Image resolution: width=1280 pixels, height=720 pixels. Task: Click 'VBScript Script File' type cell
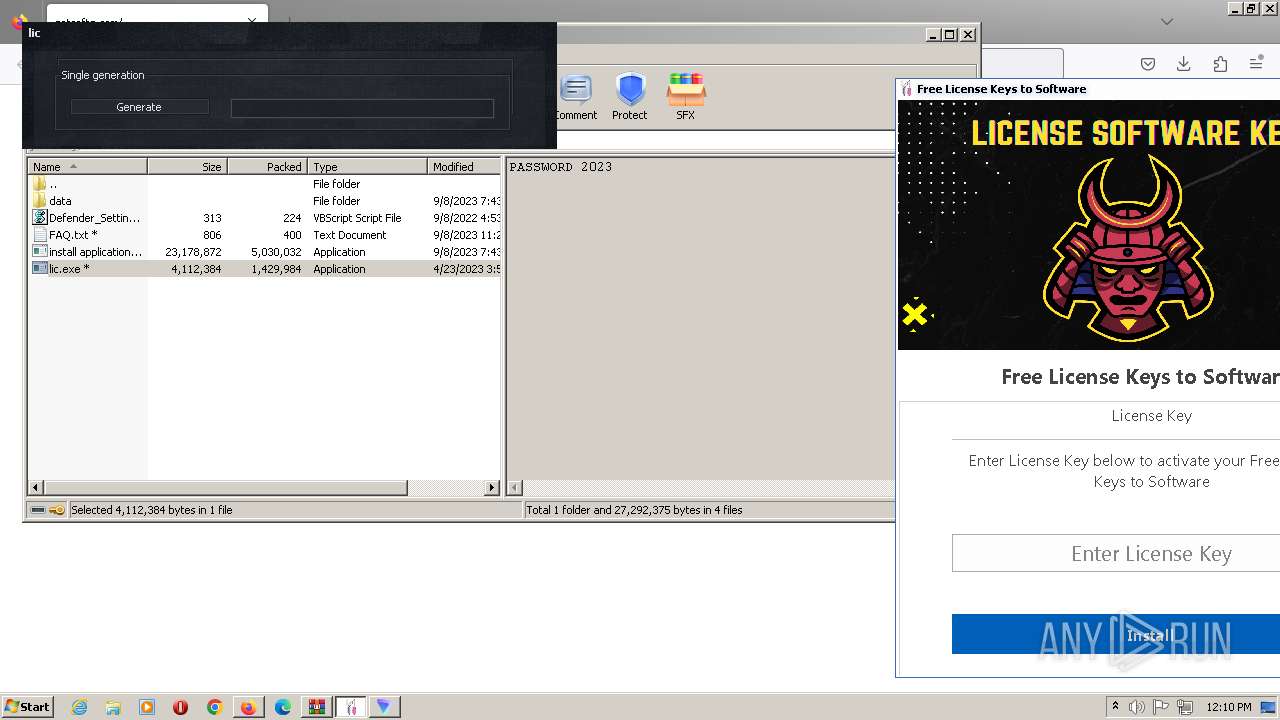[357, 218]
